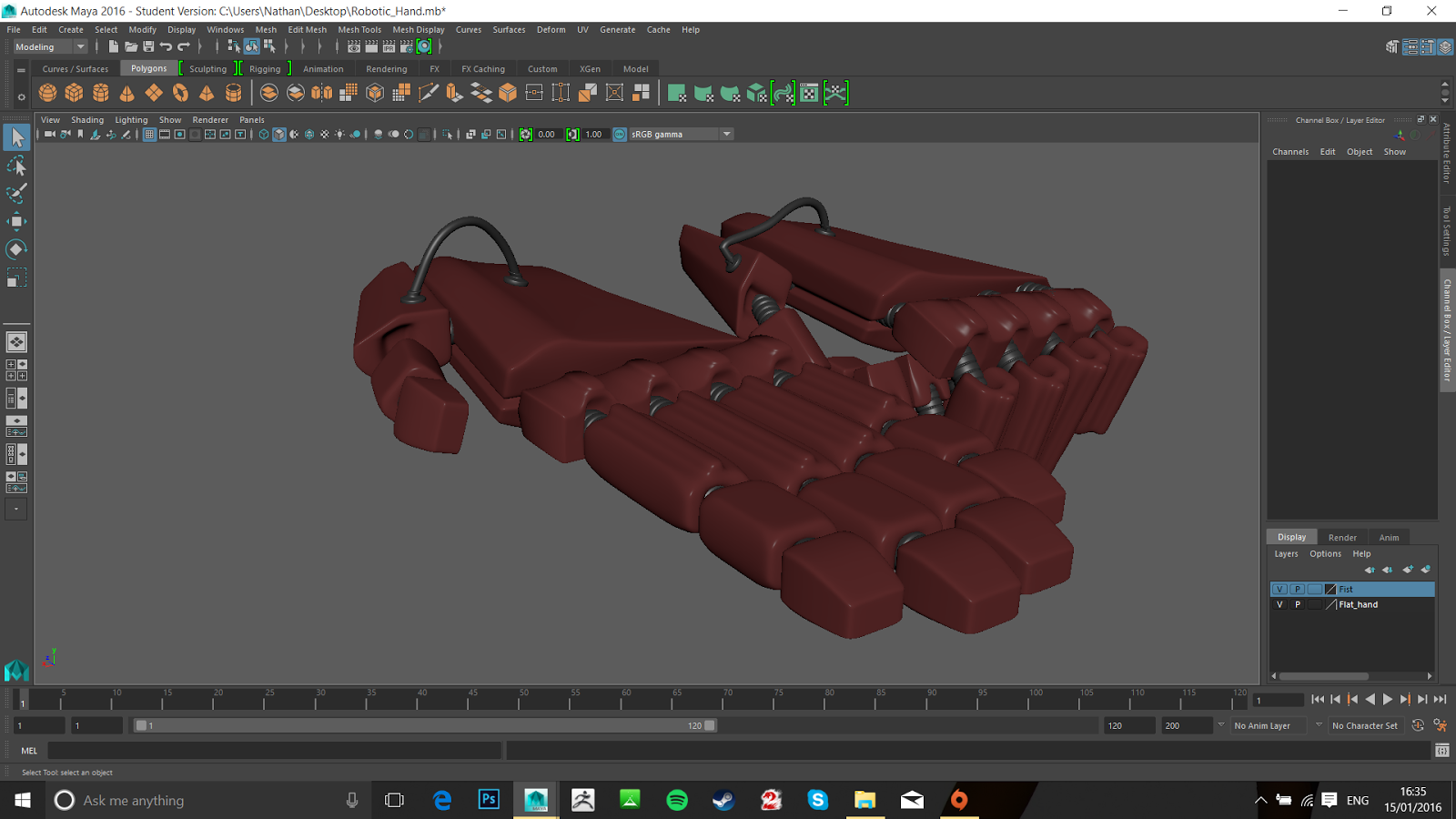Create a polygon cone from the shelf

tap(127, 93)
